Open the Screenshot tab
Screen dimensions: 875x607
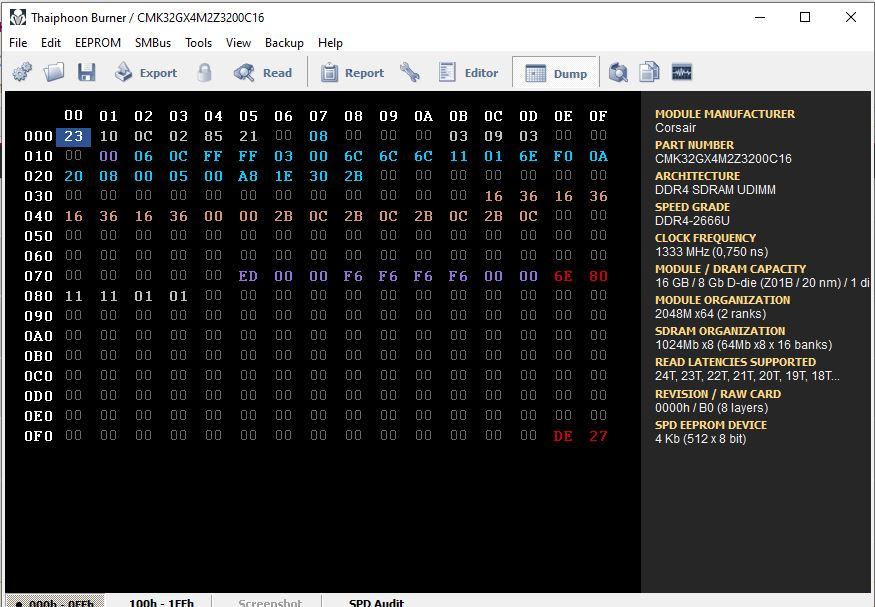tap(270, 602)
